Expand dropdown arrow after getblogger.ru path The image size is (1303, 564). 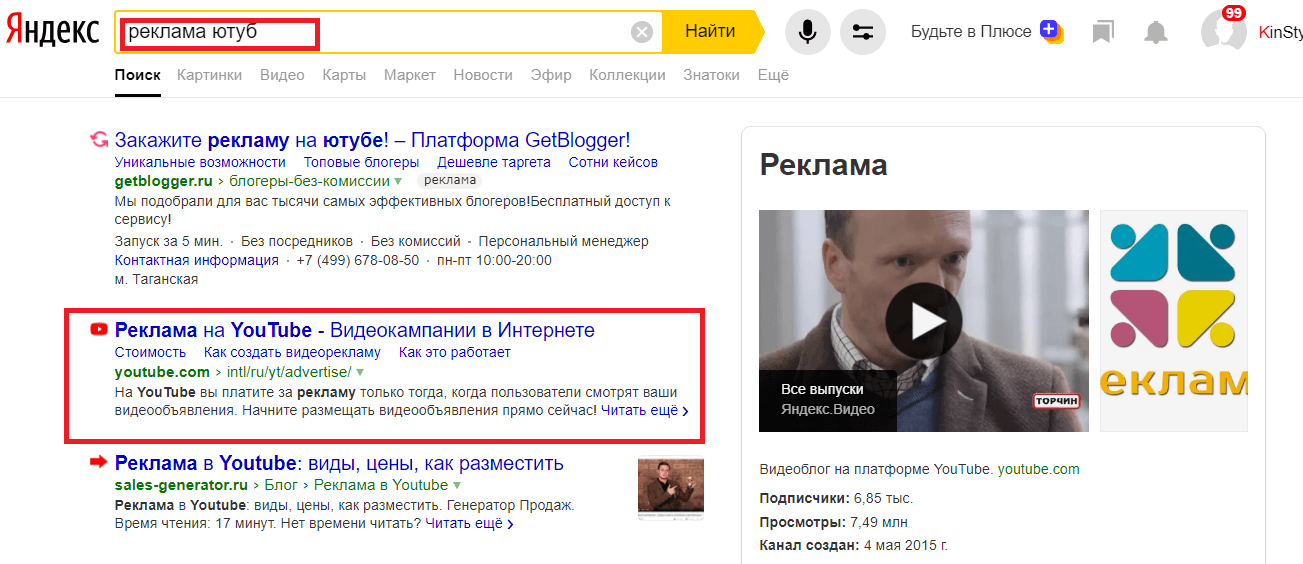pyautogui.click(x=398, y=181)
